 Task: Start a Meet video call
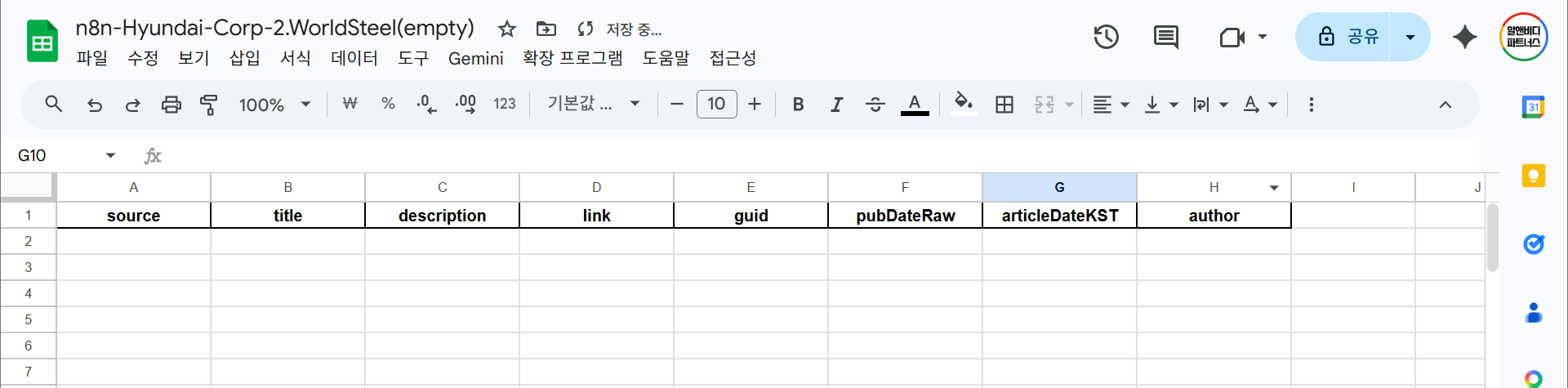point(1232,37)
